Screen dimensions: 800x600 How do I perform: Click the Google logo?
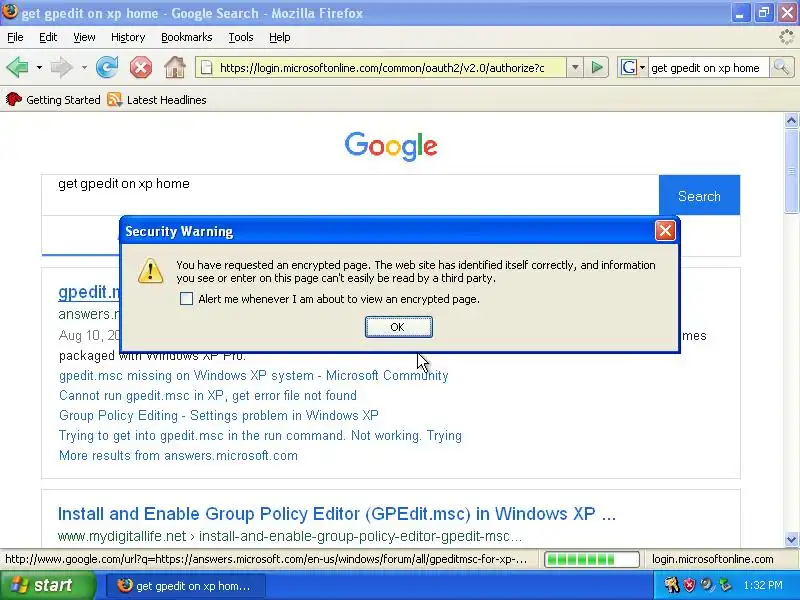pos(391,146)
